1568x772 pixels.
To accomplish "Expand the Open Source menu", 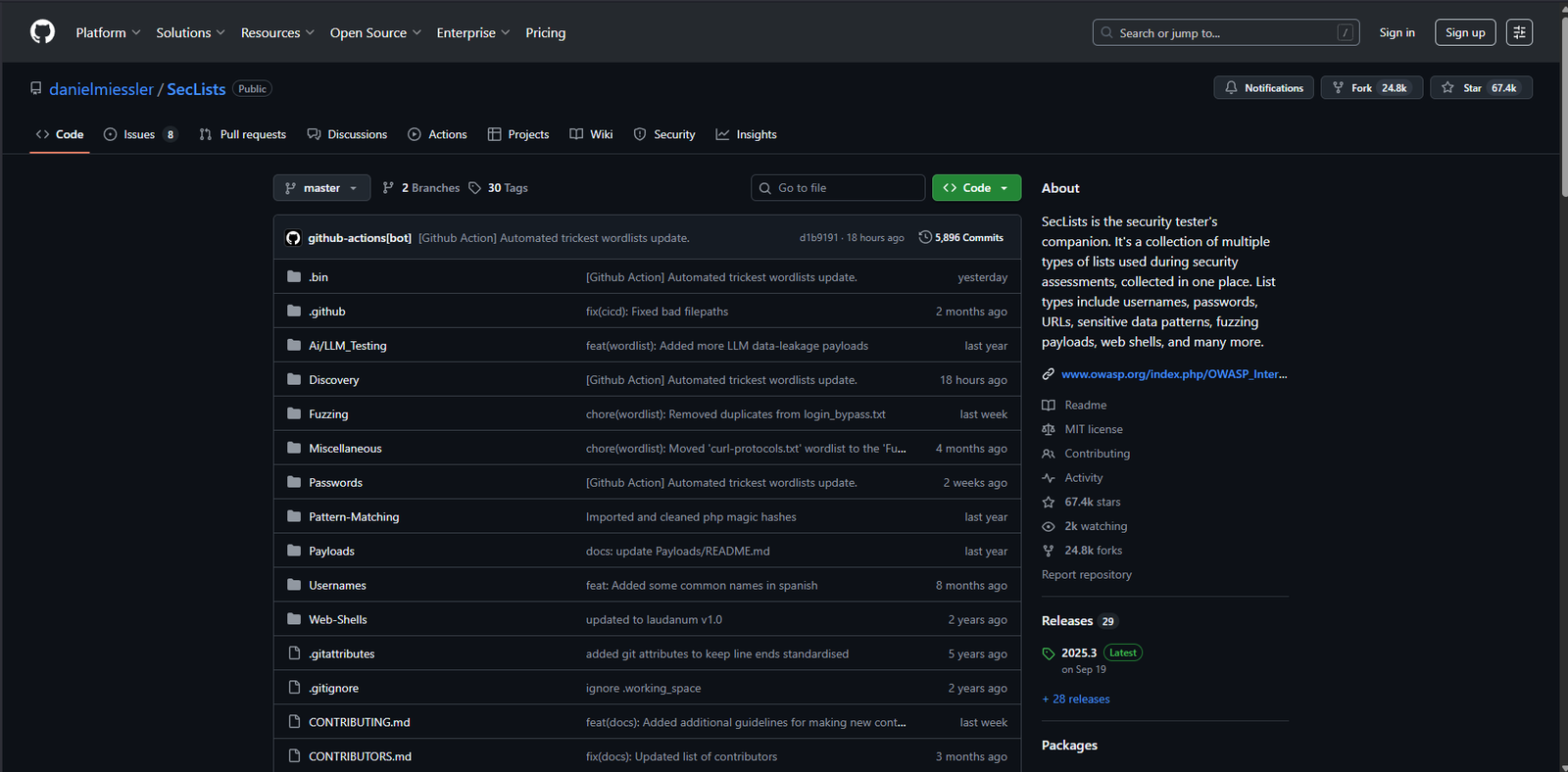I will [375, 32].
